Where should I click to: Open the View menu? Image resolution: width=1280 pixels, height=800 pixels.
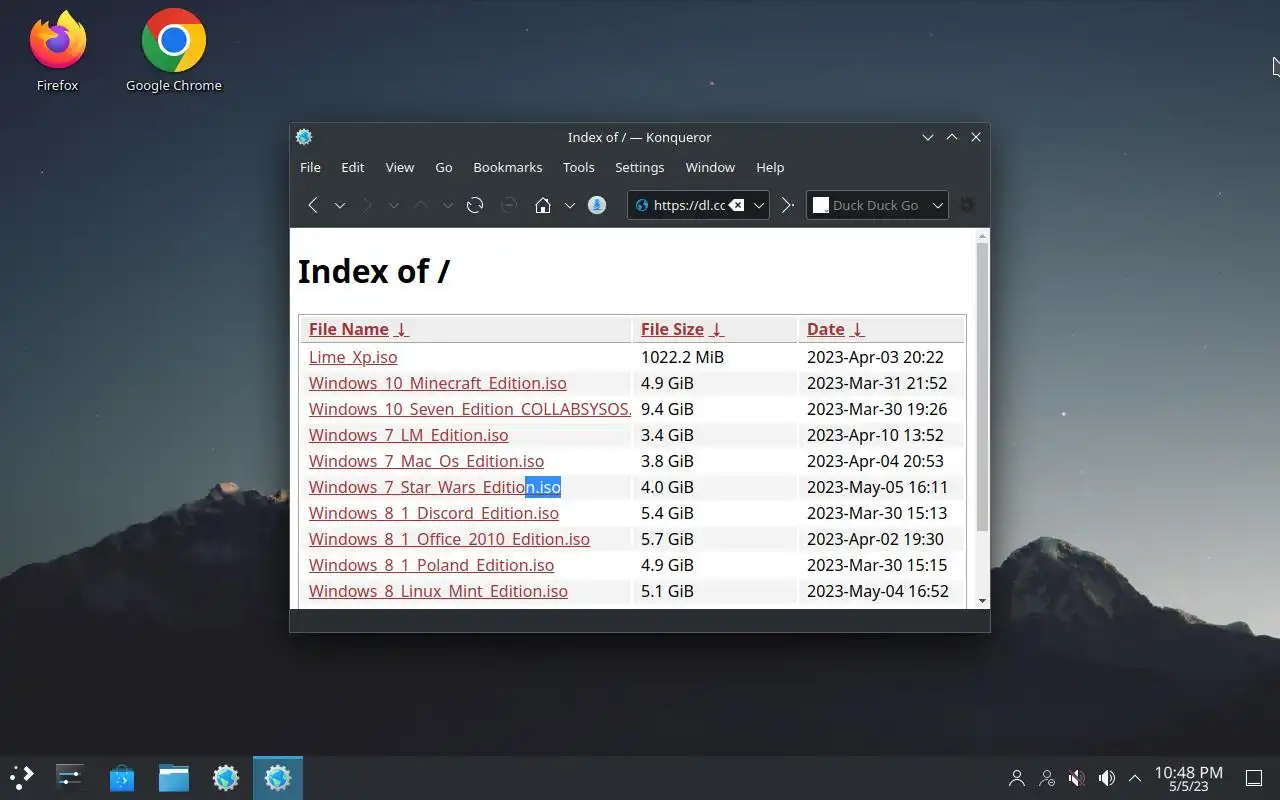(x=399, y=167)
